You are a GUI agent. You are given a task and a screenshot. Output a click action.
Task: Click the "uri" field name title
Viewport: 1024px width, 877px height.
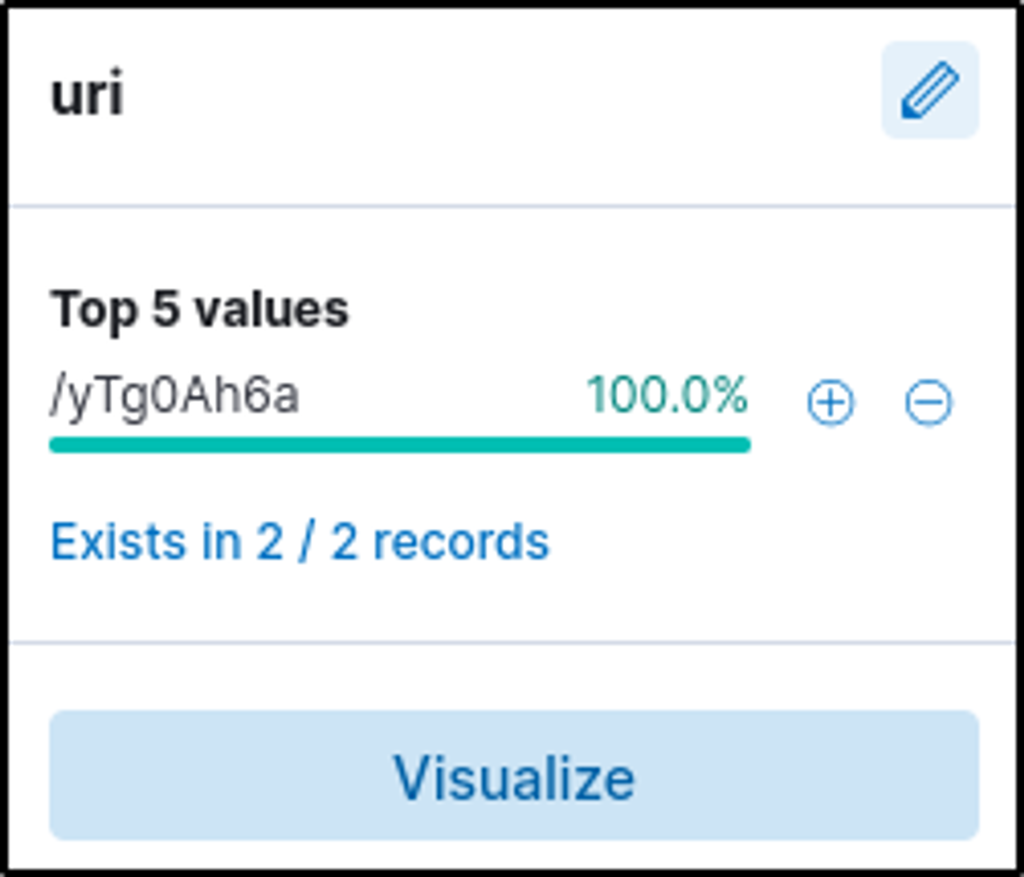click(x=87, y=95)
